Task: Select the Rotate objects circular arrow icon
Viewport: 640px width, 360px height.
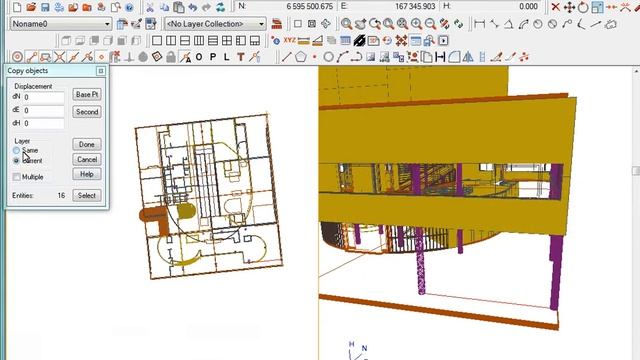Action: [x=583, y=7]
